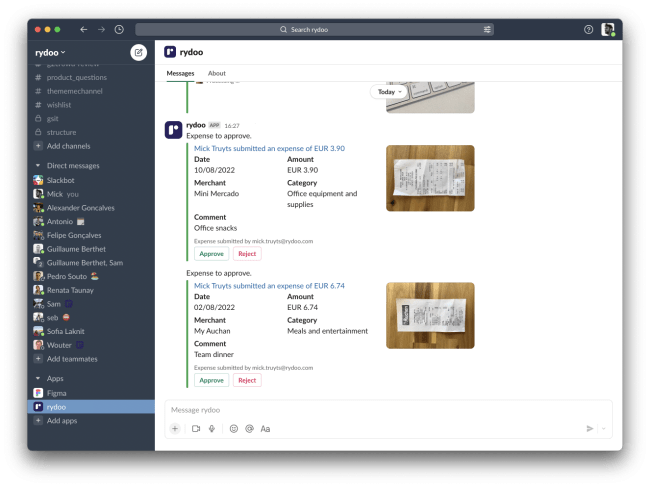Reject the EUR 6.74 Team dinner expense
Viewport: 650px width, 487px height.
247,380
